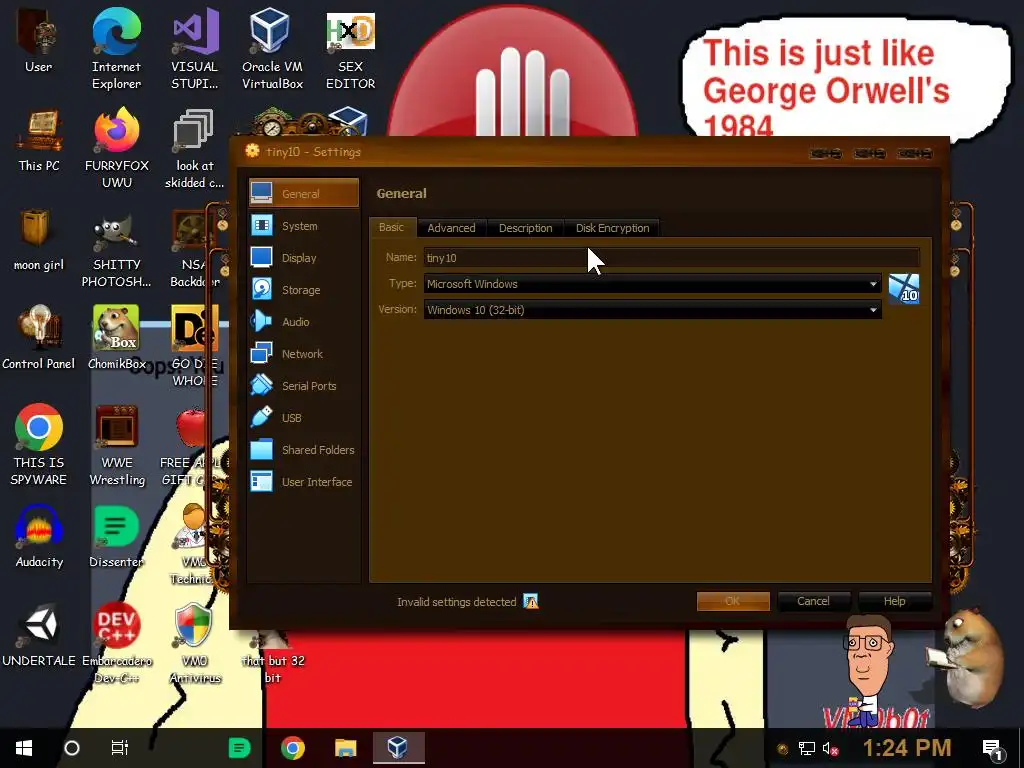Select the System category in sidebar
The image size is (1024, 768).
(304, 225)
